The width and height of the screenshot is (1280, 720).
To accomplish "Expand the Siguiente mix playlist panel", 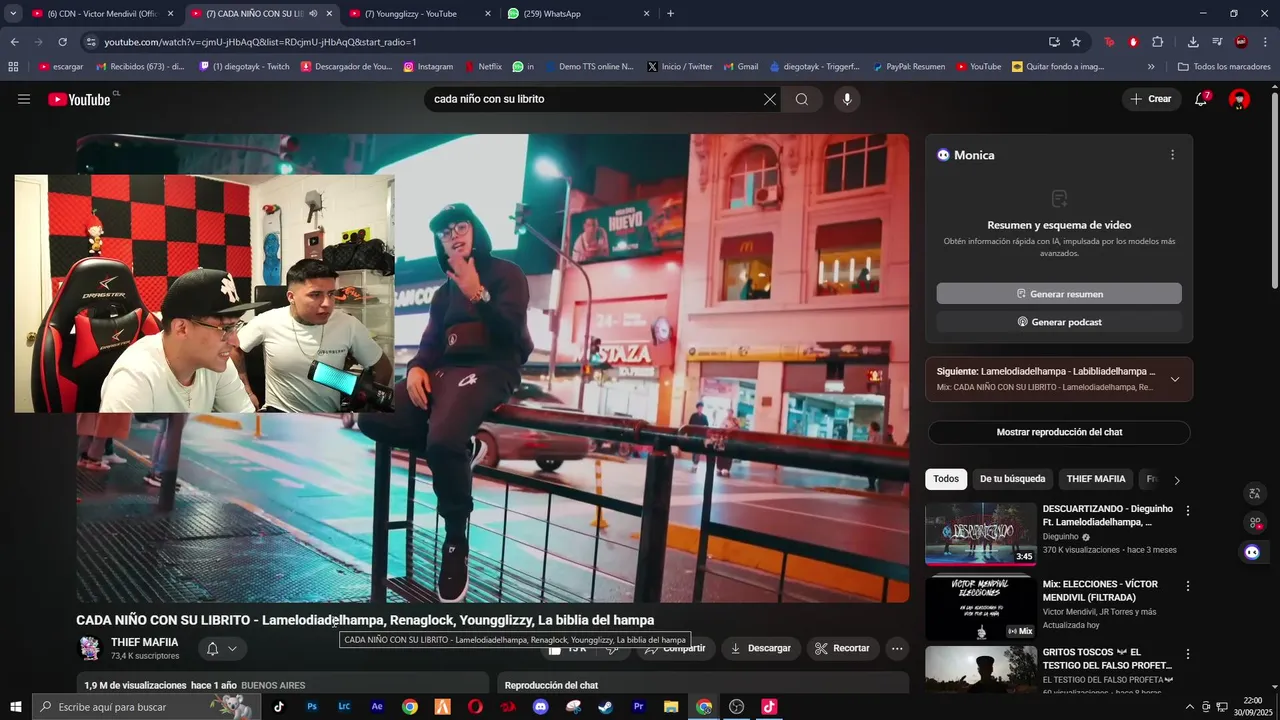I will [1175, 379].
